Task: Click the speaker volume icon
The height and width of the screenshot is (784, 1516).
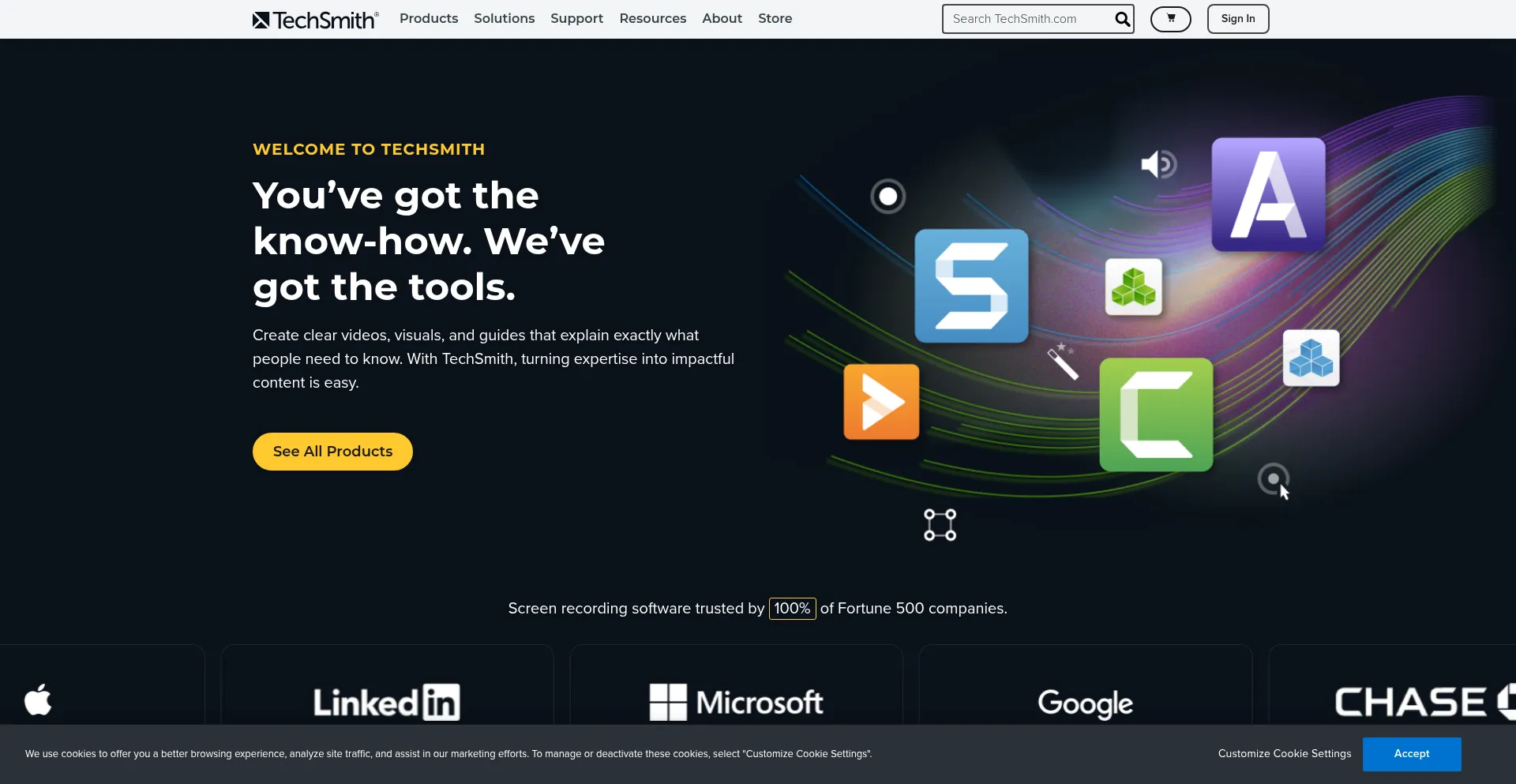Action: point(1158,164)
